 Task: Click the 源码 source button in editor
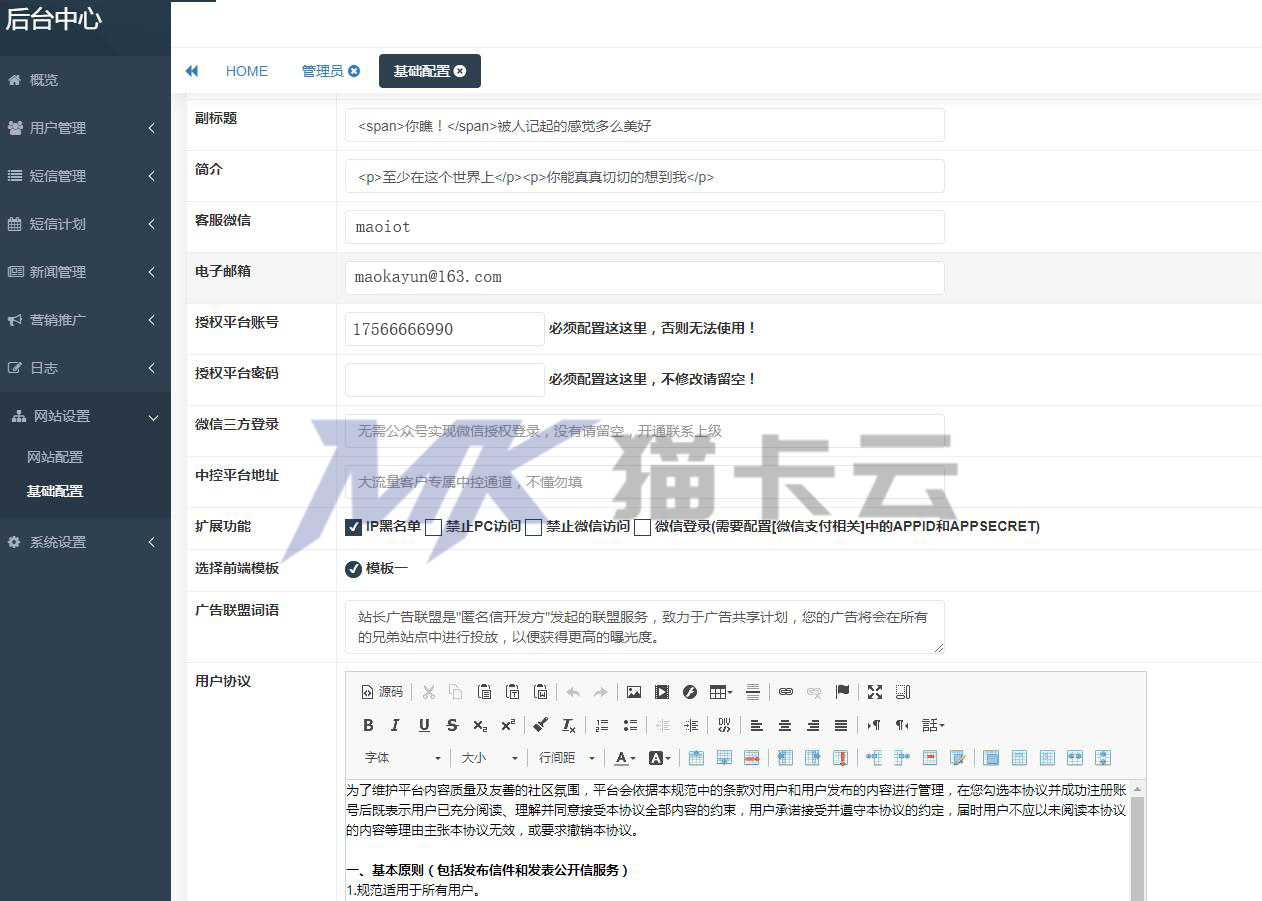point(382,692)
